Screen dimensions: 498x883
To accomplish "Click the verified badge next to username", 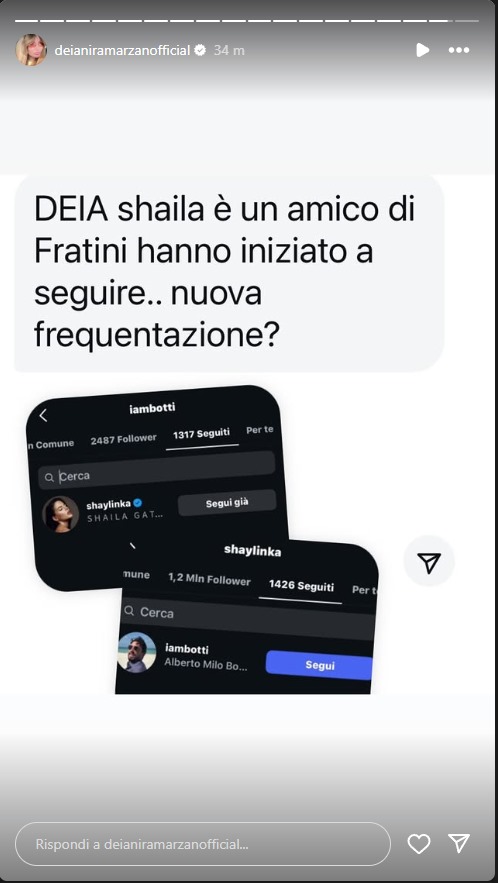I will pos(200,50).
